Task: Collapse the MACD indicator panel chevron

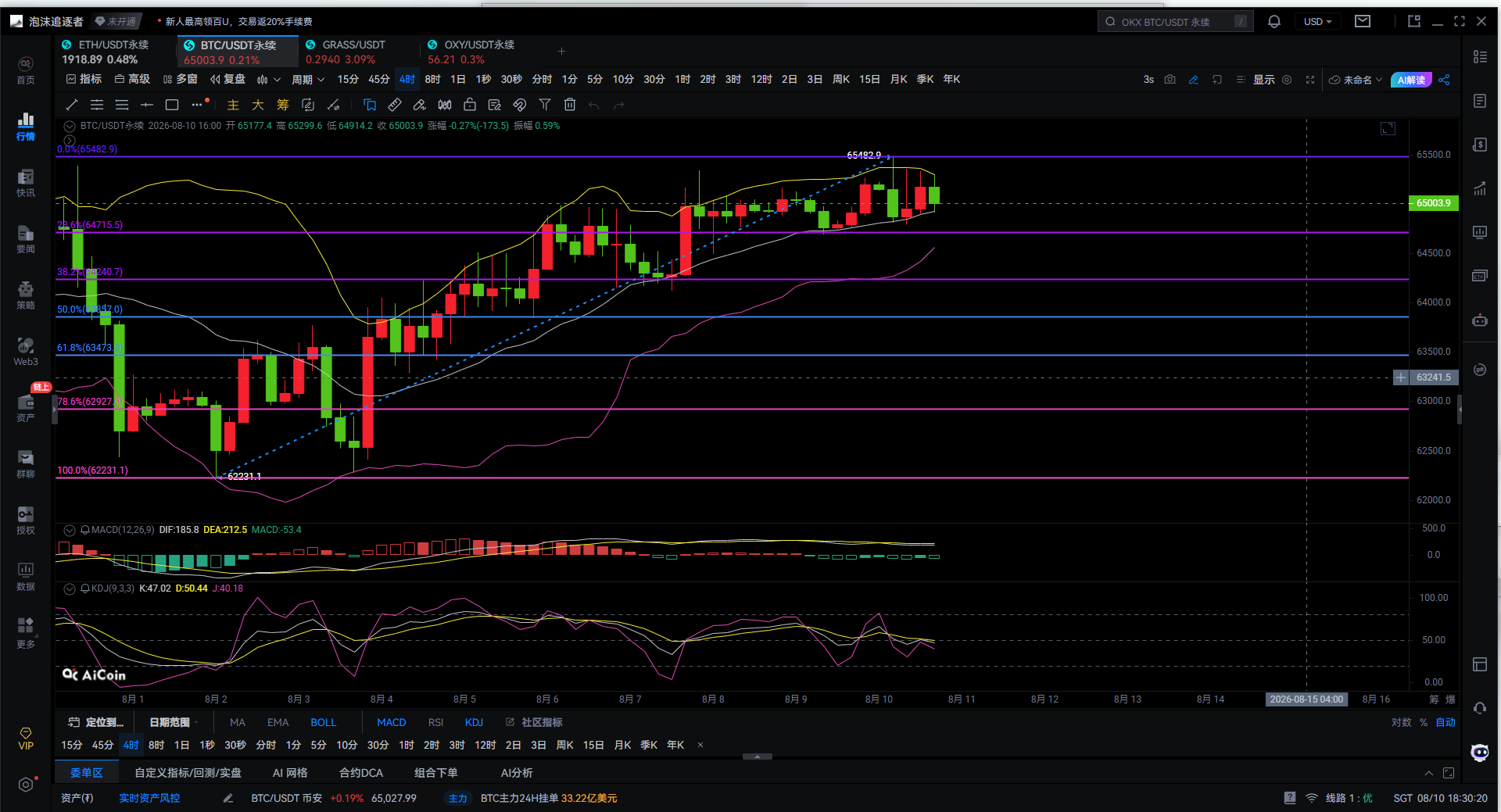Action: [x=70, y=530]
